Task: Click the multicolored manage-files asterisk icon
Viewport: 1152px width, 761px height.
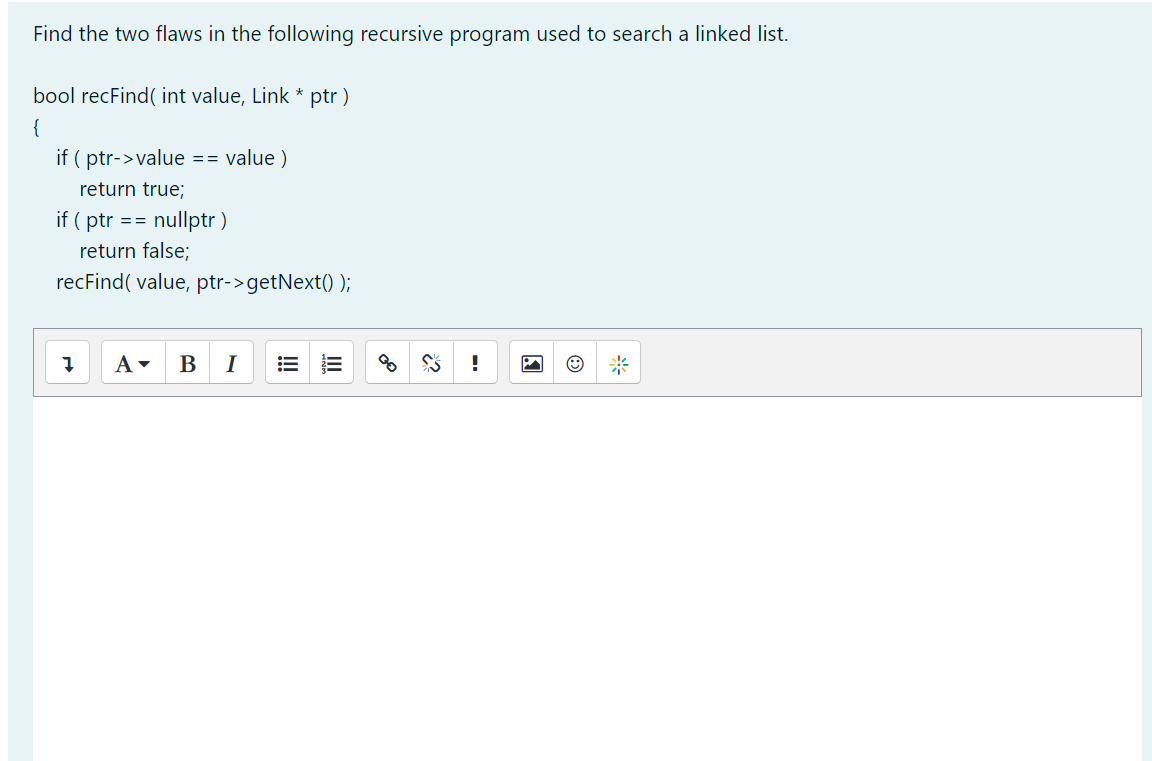Action: (x=619, y=362)
